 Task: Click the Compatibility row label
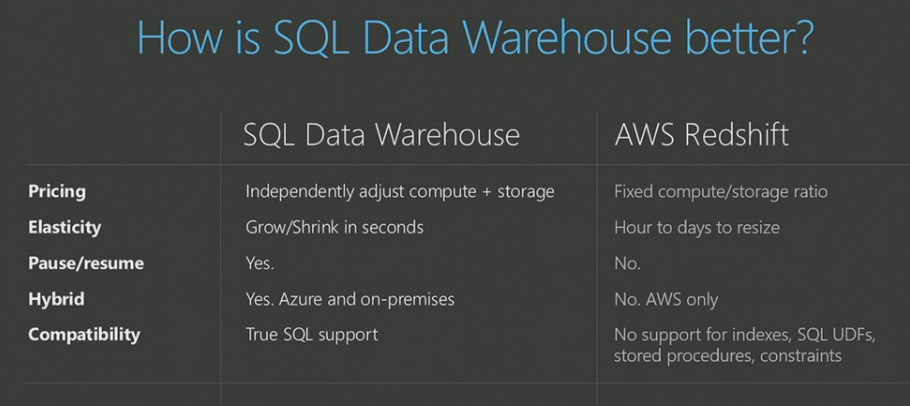point(84,334)
